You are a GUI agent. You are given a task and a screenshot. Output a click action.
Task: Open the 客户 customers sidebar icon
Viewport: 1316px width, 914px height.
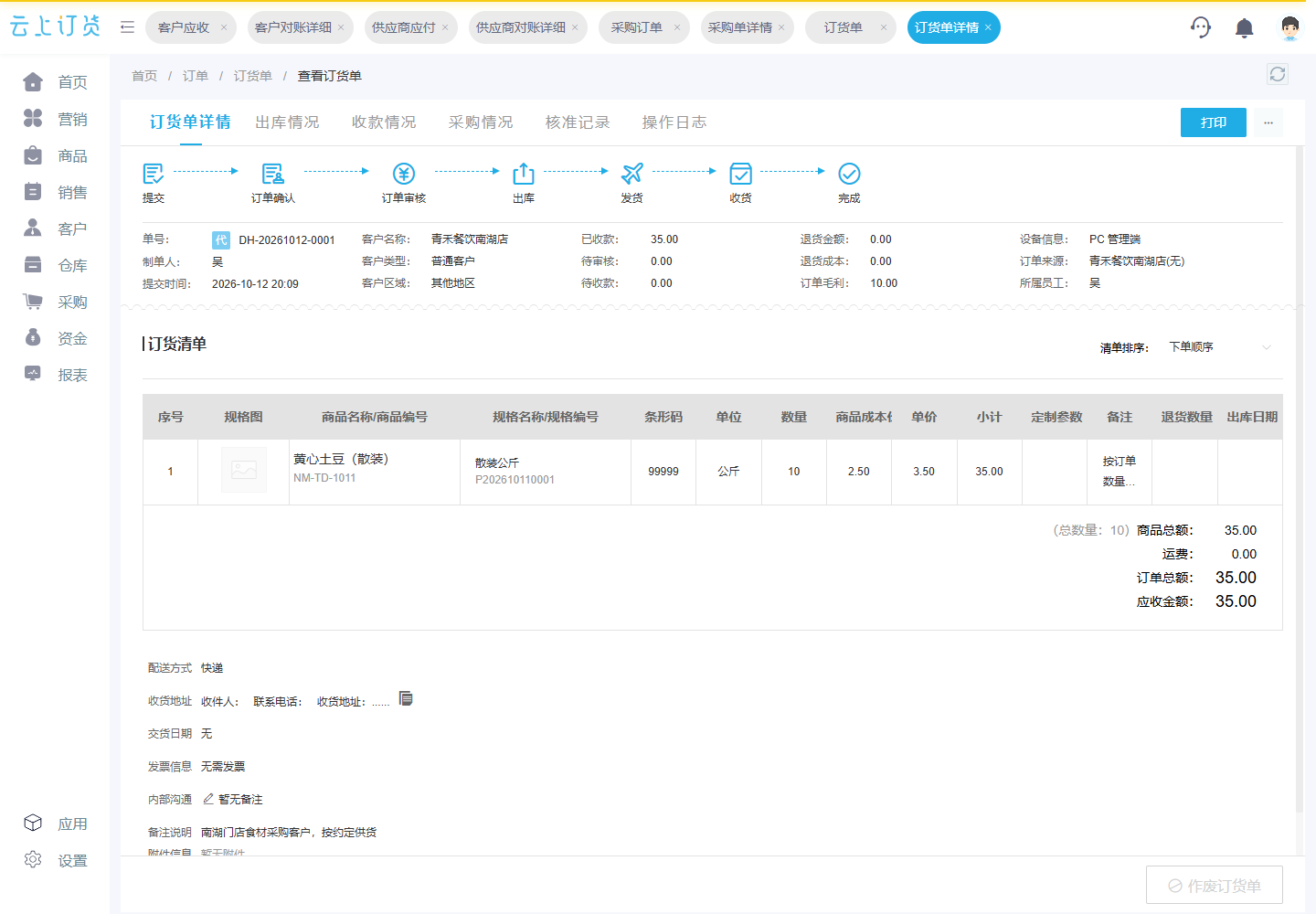33,228
